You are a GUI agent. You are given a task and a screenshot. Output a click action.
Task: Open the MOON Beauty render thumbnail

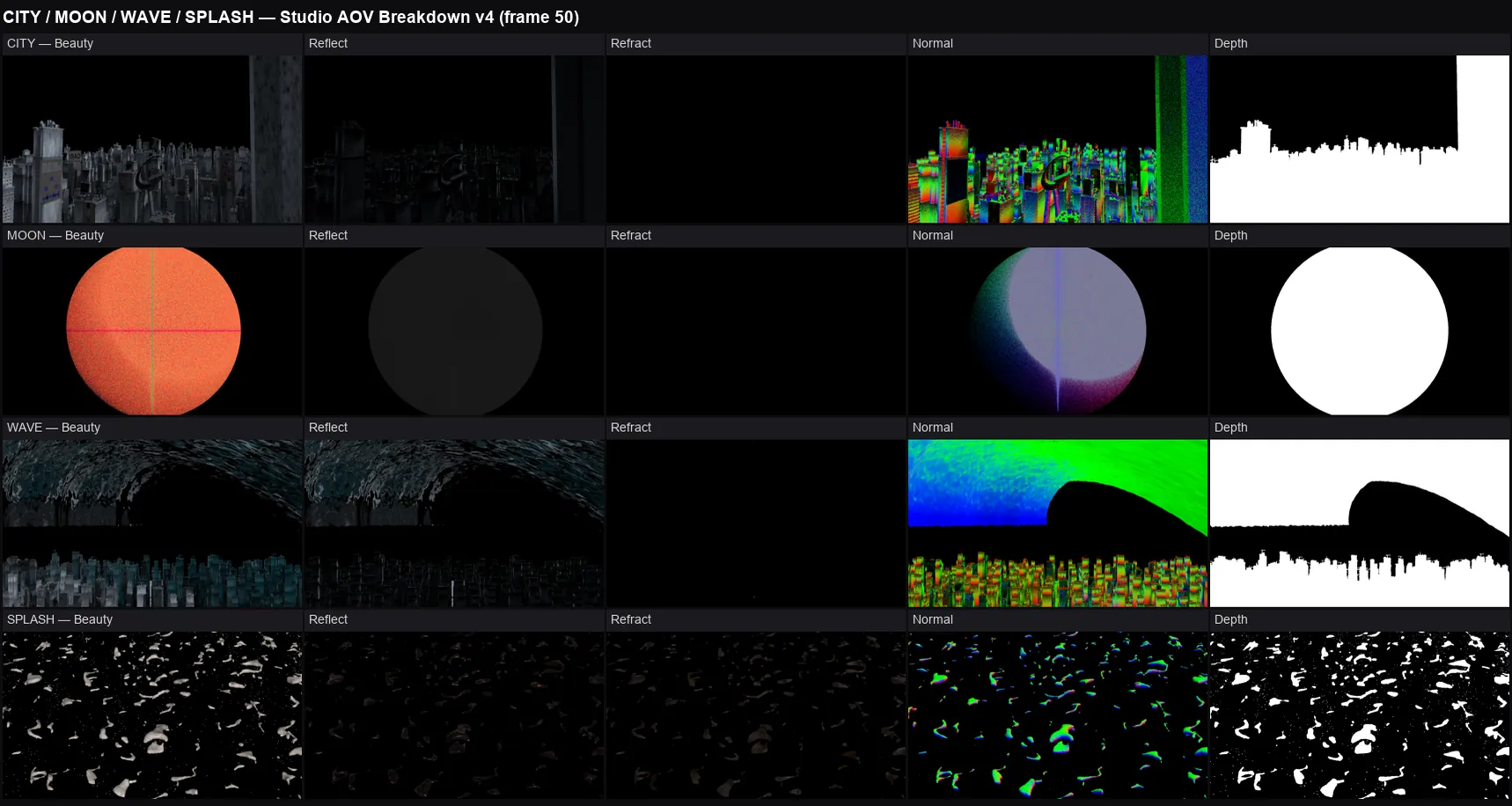[x=152, y=331]
